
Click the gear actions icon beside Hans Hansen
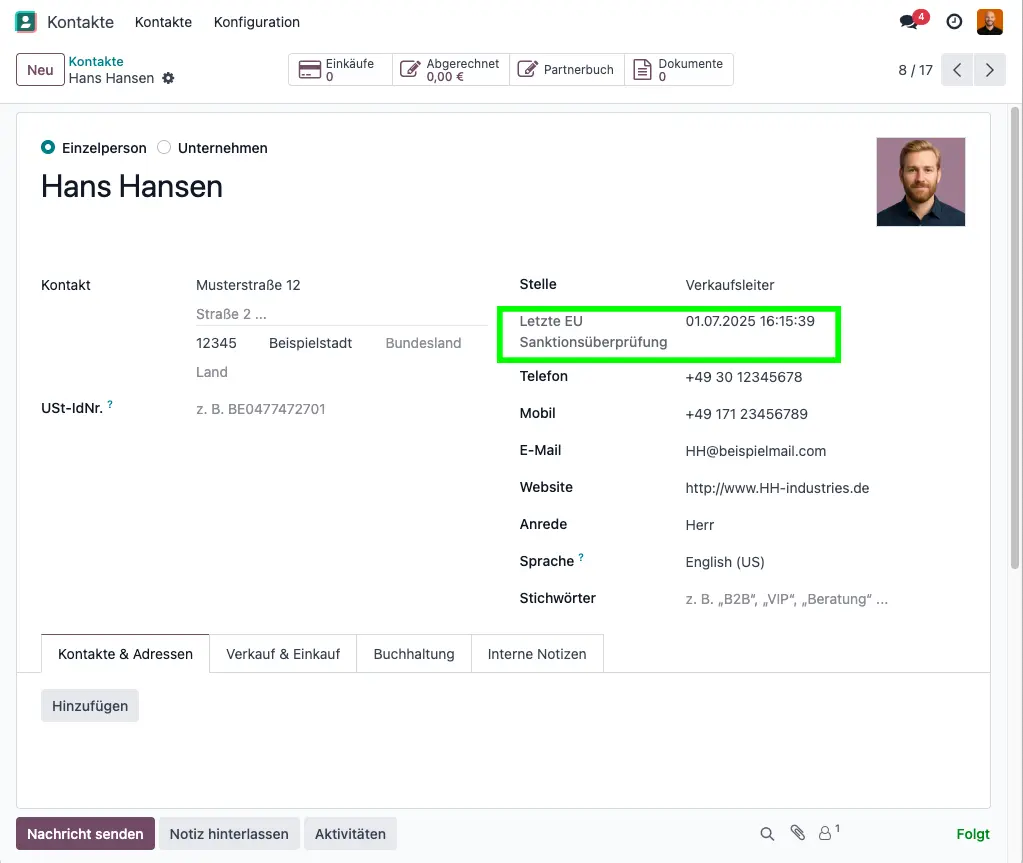(x=168, y=78)
